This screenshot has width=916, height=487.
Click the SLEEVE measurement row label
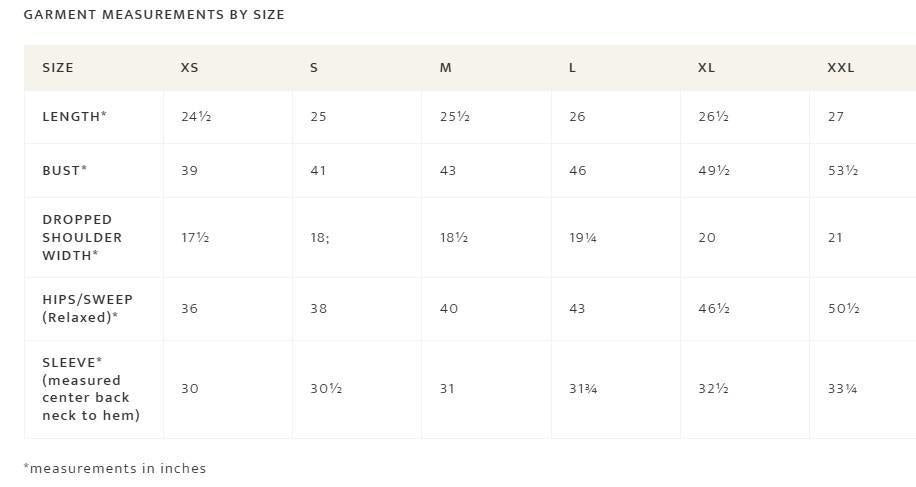coord(91,389)
